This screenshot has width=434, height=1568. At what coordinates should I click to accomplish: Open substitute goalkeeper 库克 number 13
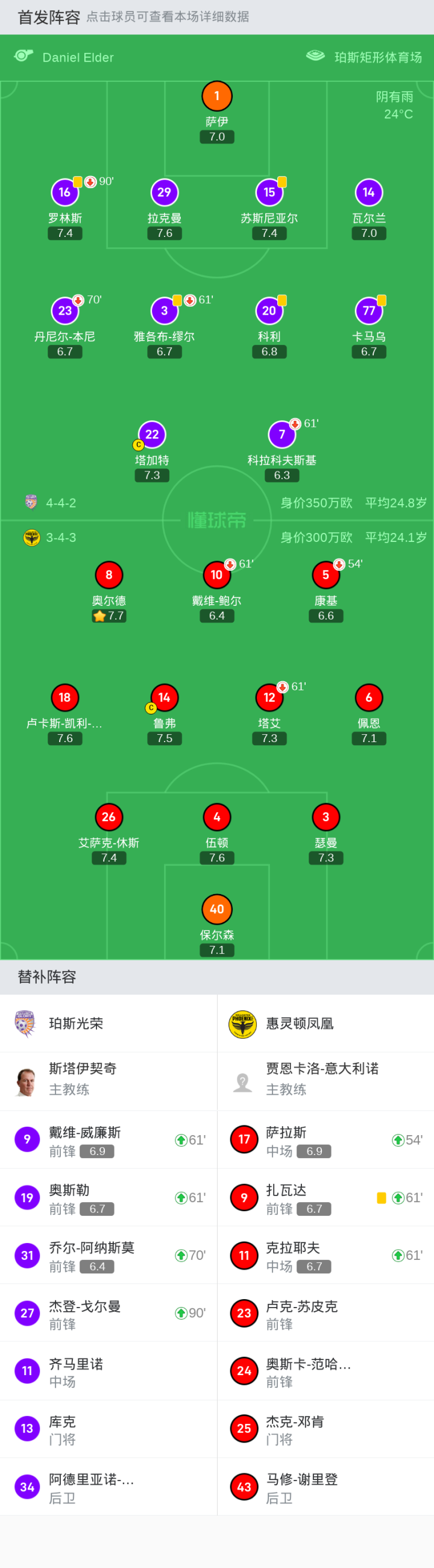[x=108, y=1428]
